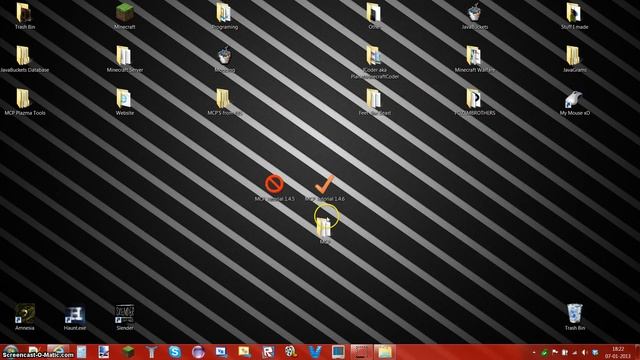The width and height of the screenshot is (640, 360).
Task: Launch the Slender game shortcut
Action: tap(124, 317)
